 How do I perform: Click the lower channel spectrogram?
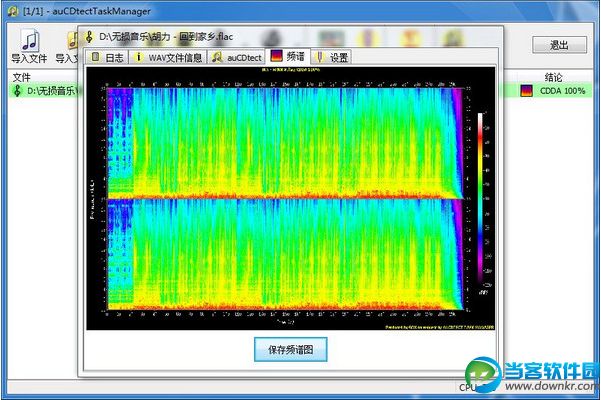tap(285, 255)
